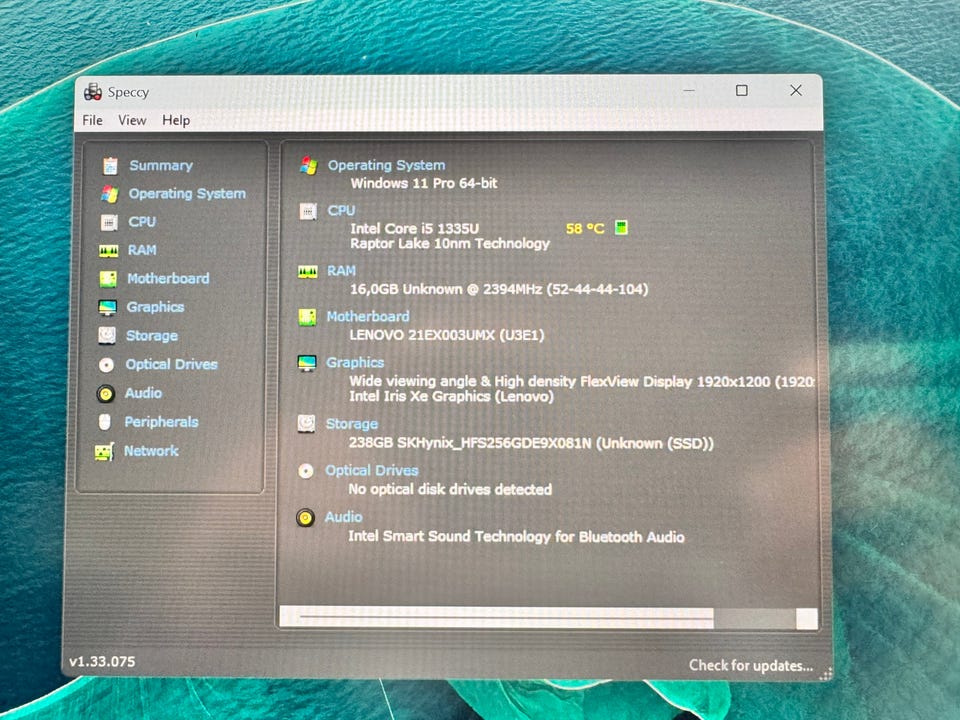Click 'Intel Iris Xe Graphics (Lenovo)' text
This screenshot has width=960, height=720.
pos(451,396)
